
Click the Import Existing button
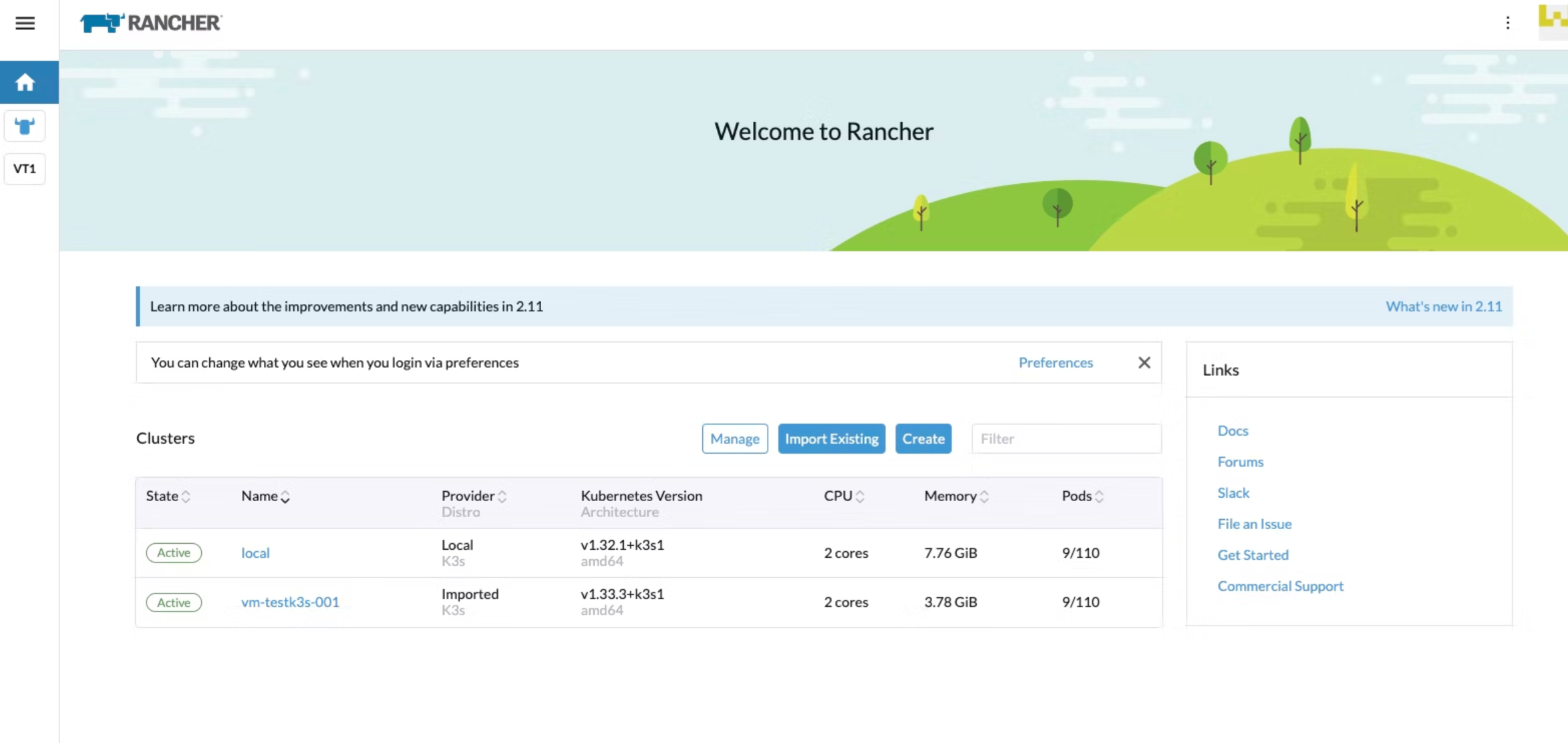click(x=831, y=438)
